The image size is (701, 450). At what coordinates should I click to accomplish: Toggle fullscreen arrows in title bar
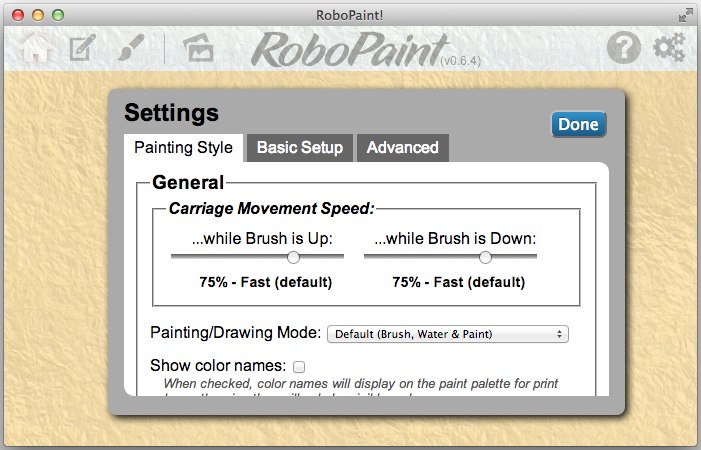pos(685,15)
